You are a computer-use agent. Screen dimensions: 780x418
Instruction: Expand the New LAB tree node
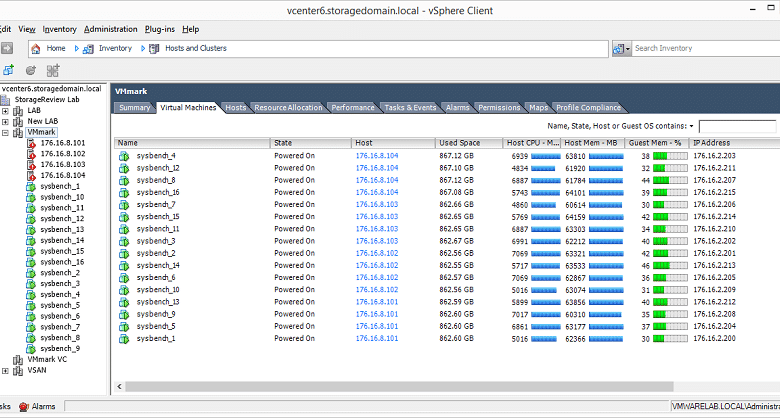point(5,121)
